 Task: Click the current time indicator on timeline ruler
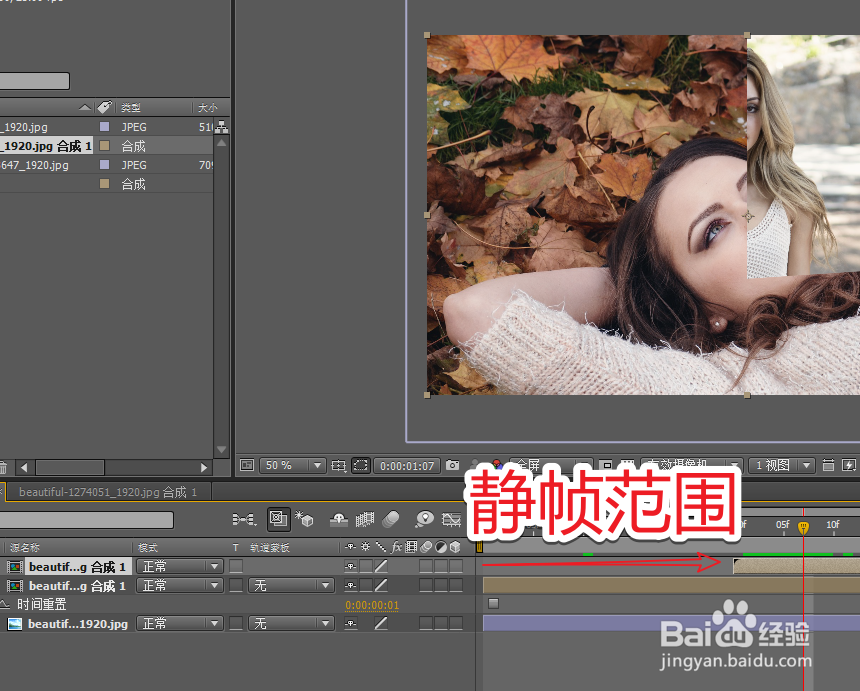[804, 528]
